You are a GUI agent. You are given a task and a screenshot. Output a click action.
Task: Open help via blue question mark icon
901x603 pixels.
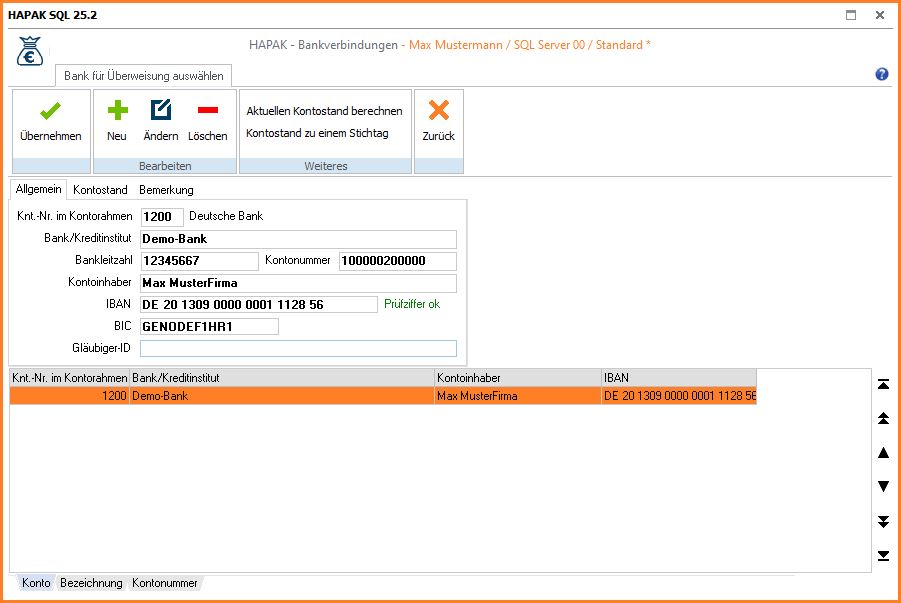coord(882,74)
